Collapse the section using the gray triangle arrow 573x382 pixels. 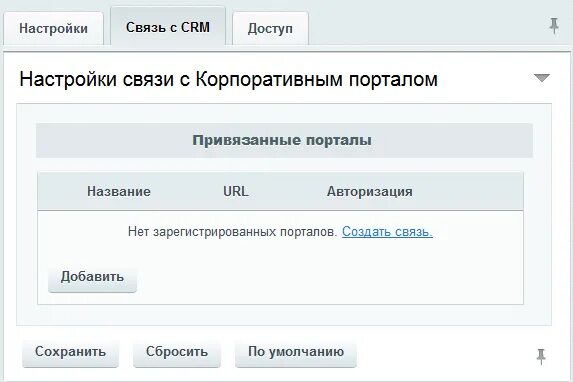tap(542, 77)
